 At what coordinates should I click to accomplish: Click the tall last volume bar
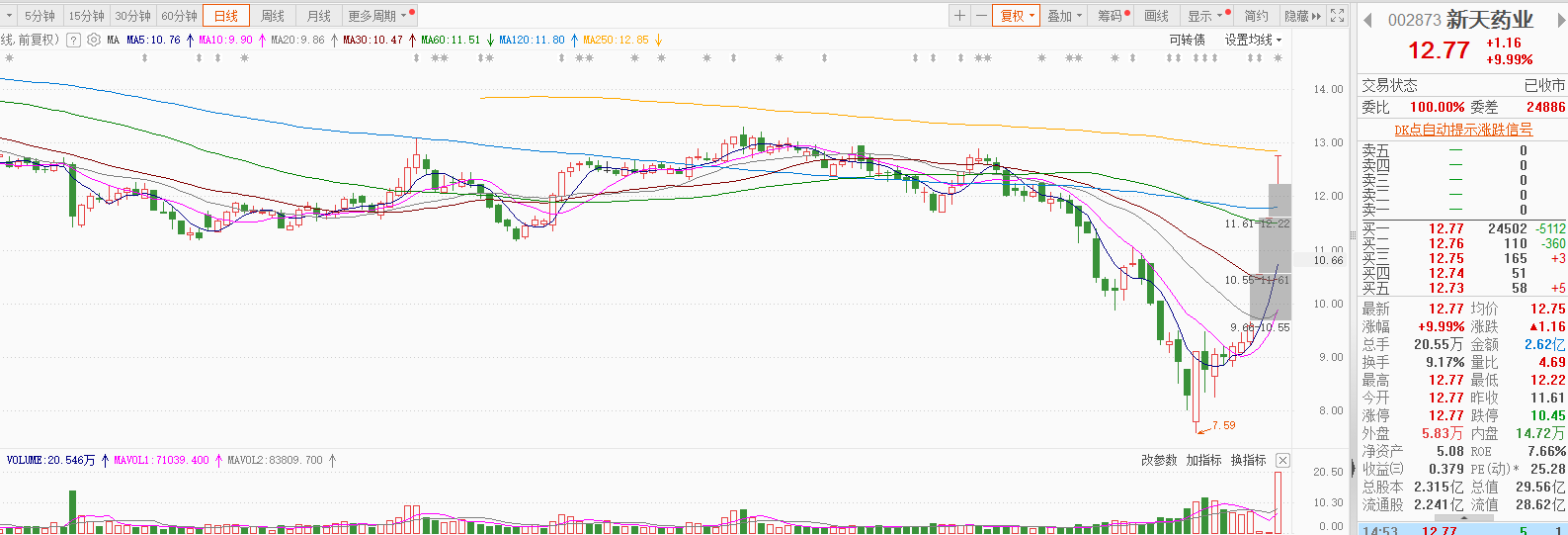click(x=1279, y=502)
